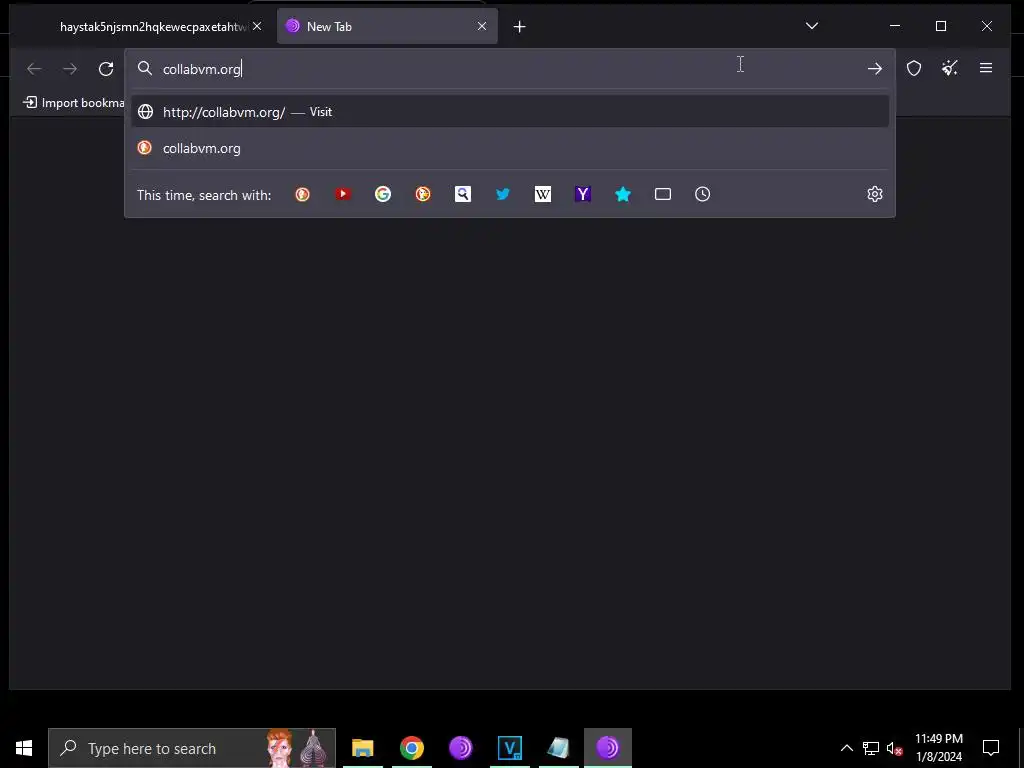Visit http://collabvm.org/ suggestion
The height and width of the screenshot is (768, 1024).
(509, 112)
